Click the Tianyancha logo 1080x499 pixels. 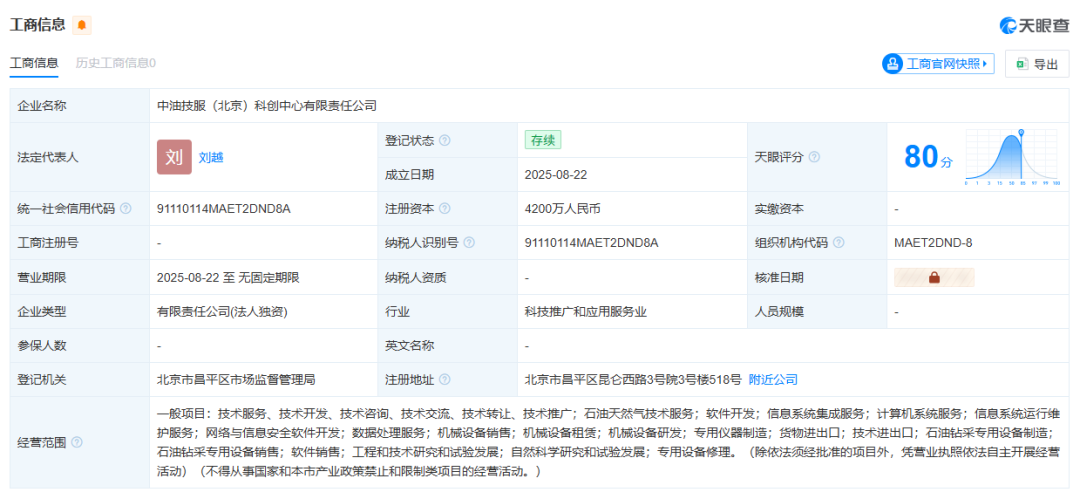[1034, 26]
